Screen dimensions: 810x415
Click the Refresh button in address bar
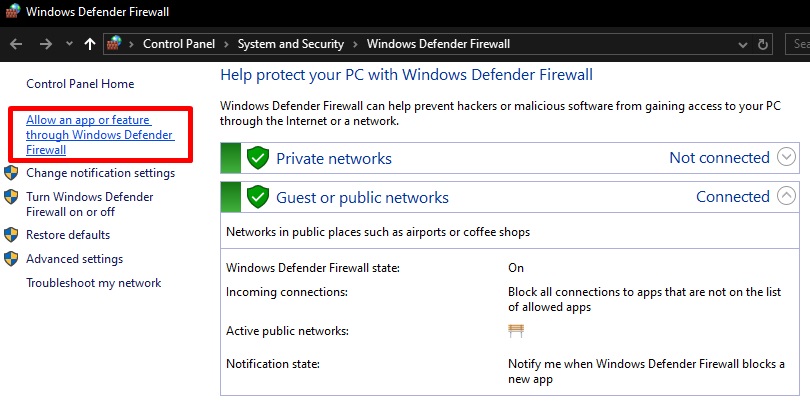pyautogui.click(x=765, y=44)
